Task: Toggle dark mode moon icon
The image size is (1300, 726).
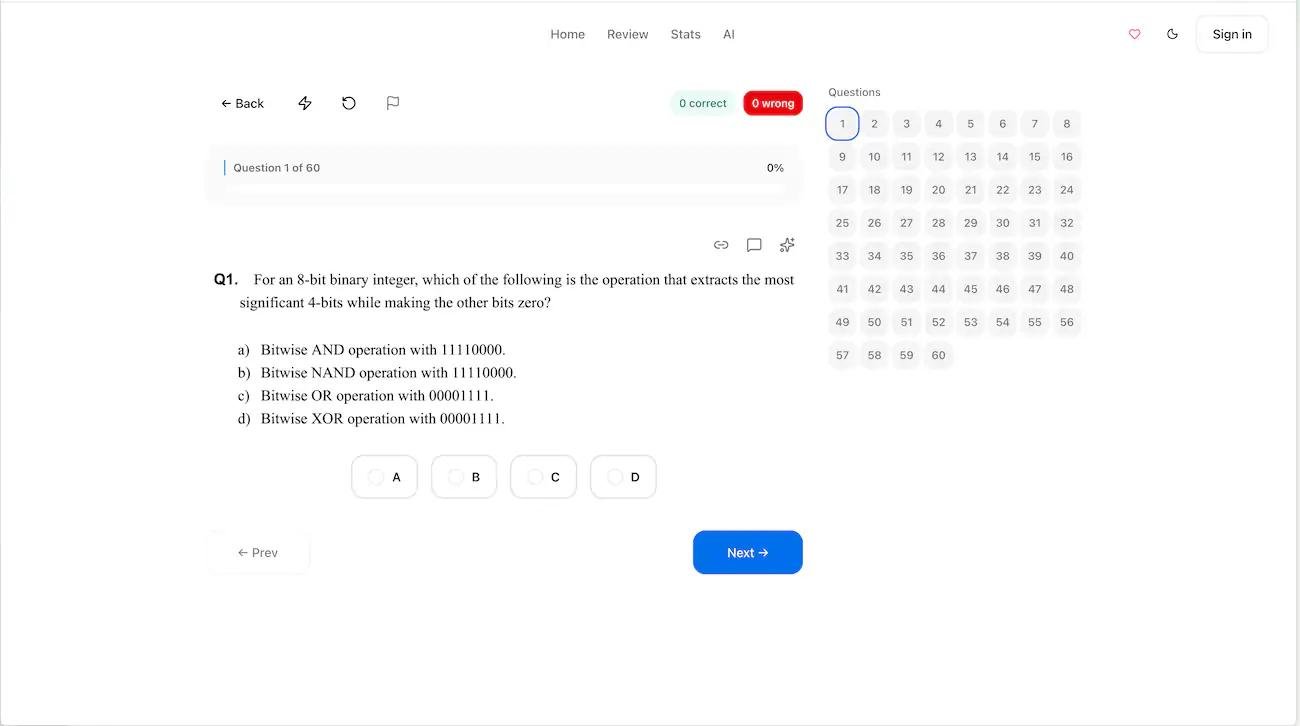Action: point(1172,34)
